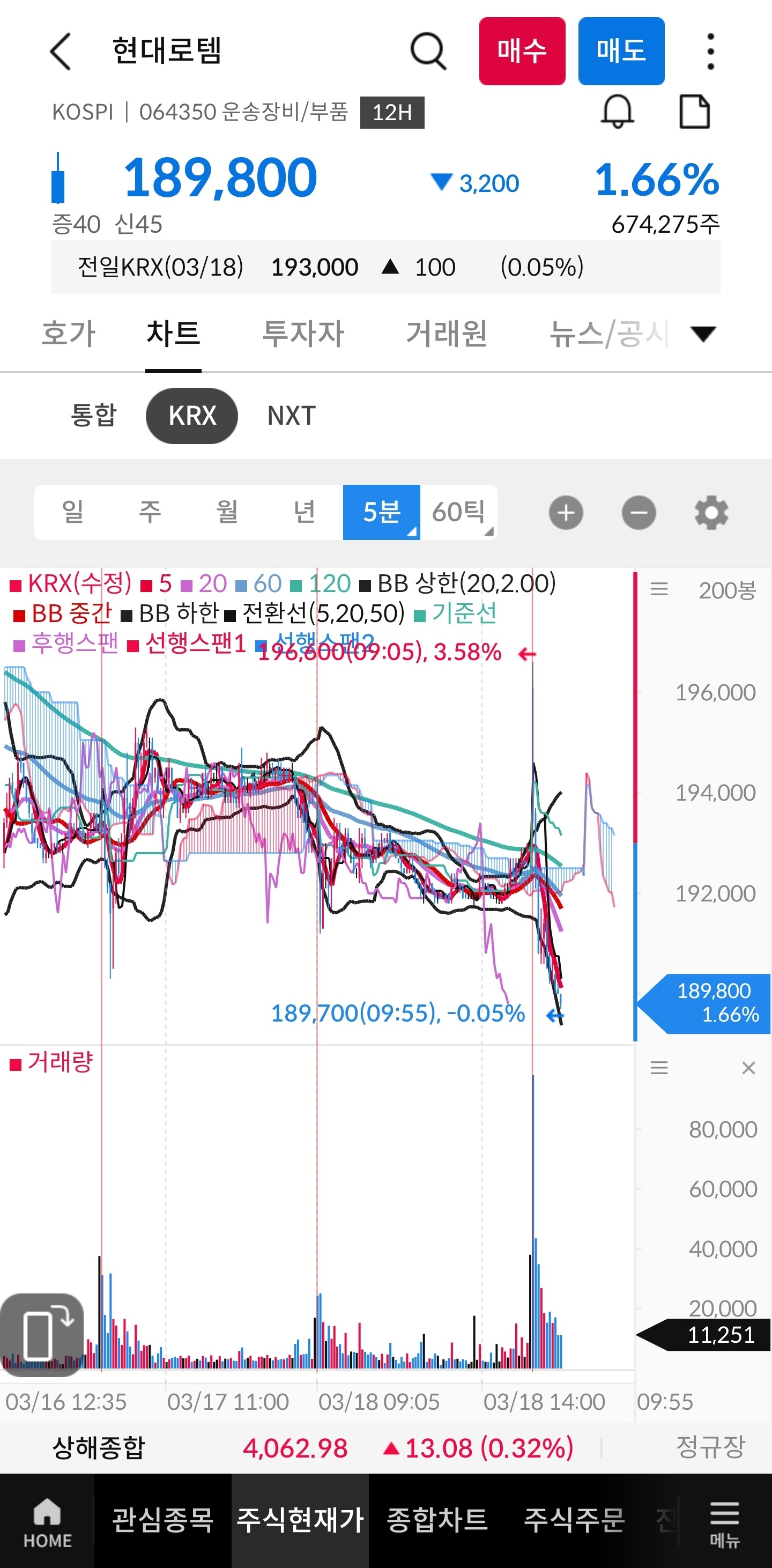Go back with the left arrow icon
This screenshot has width=772, height=1568.
60,51
